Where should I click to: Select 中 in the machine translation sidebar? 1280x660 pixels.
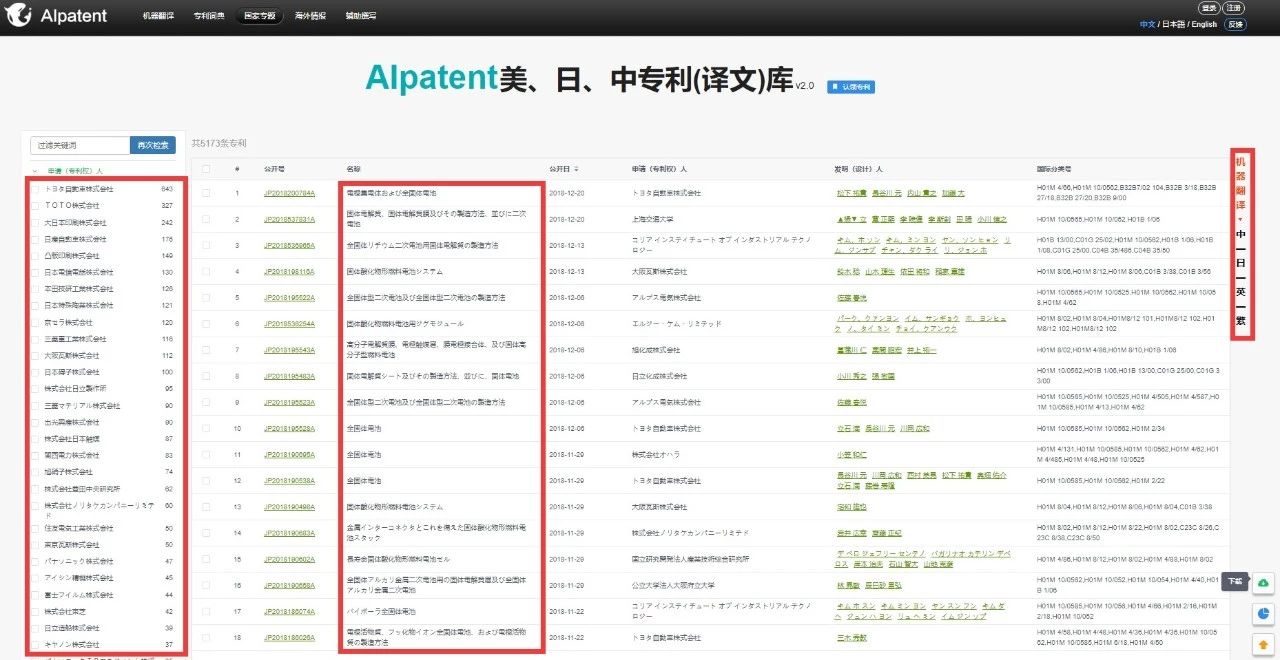click(x=1241, y=234)
